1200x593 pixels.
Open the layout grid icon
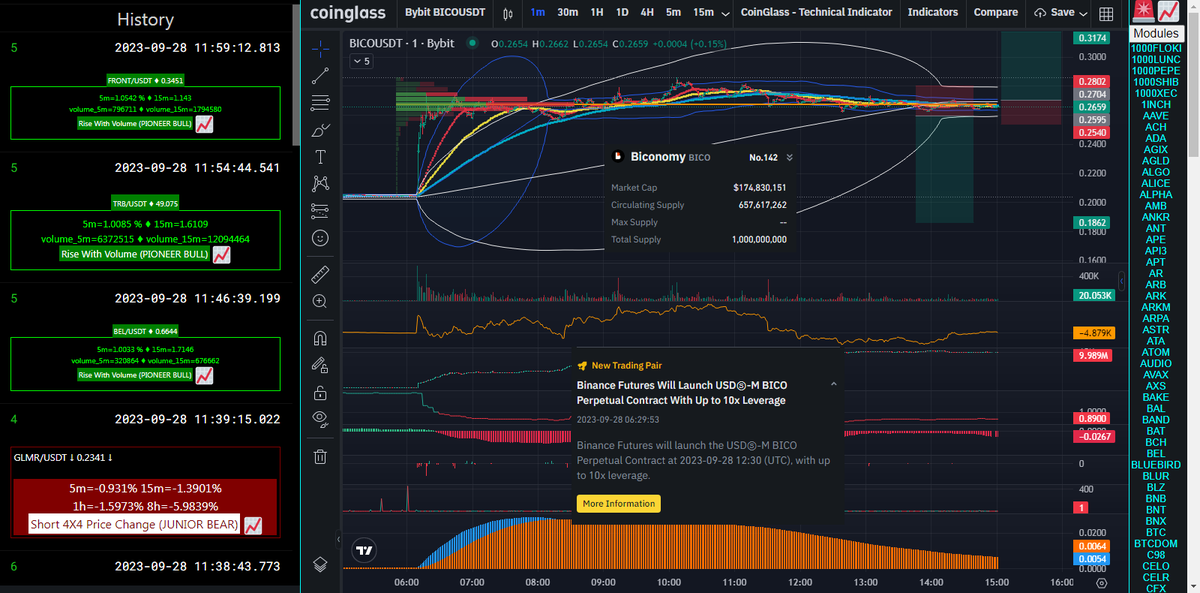click(1106, 13)
